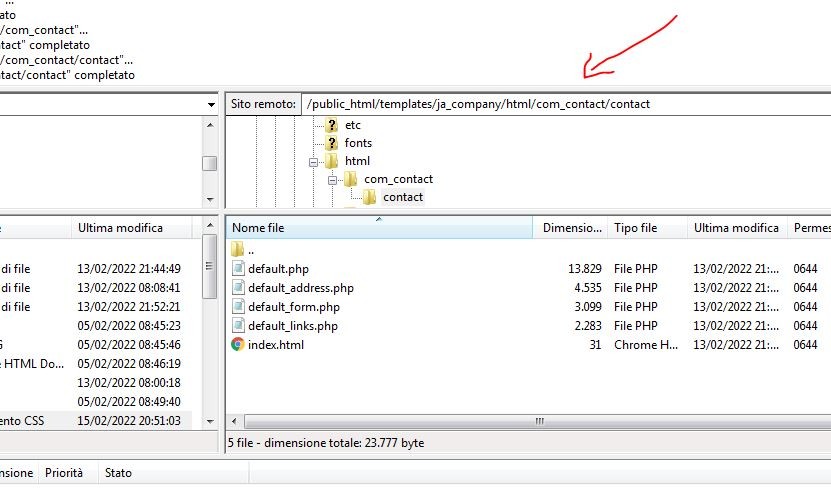Image resolution: width=831 pixels, height=498 pixels.
Task: Click local date 13/02/2022 08:00:18
Action: pos(129,383)
